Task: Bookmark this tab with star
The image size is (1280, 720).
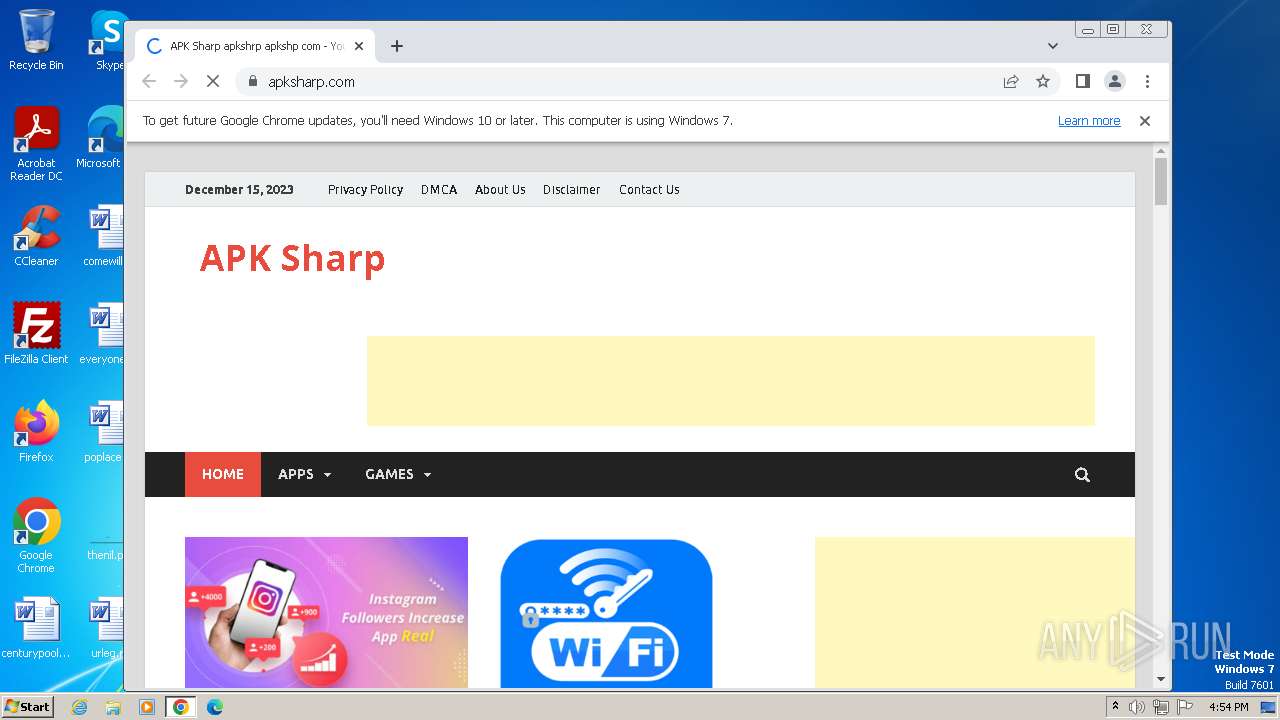Action: [1043, 82]
